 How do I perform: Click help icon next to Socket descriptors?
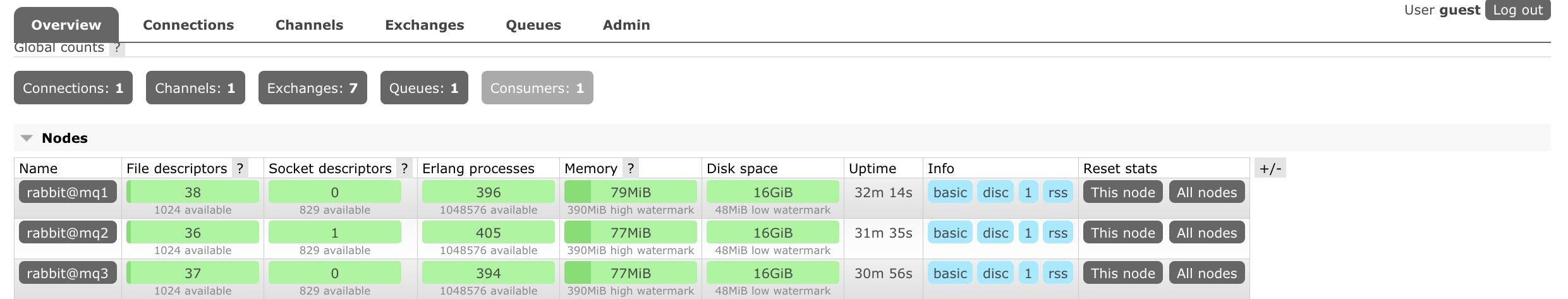(404, 168)
